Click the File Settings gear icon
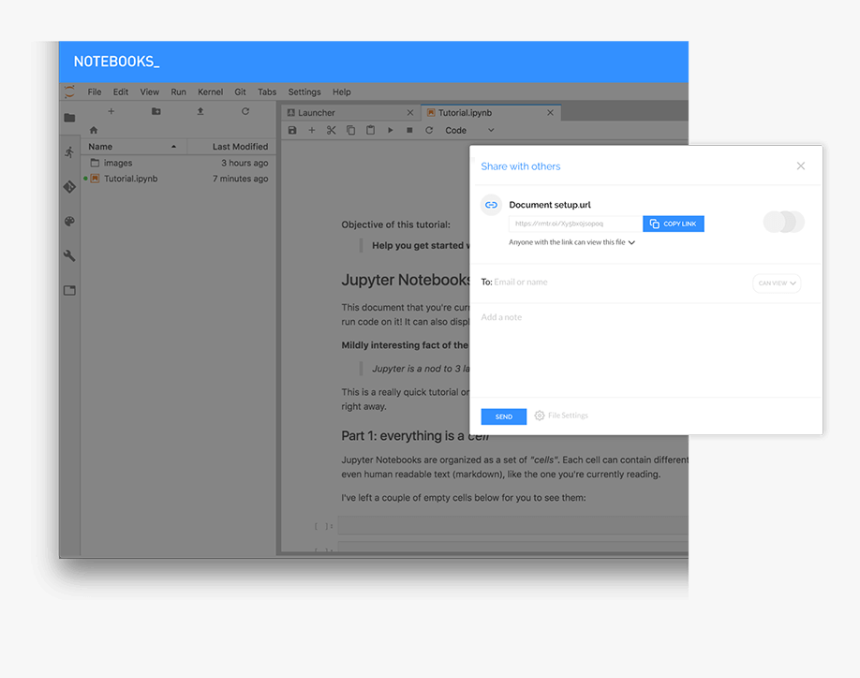Viewport: 860px width, 678px height. click(x=540, y=415)
